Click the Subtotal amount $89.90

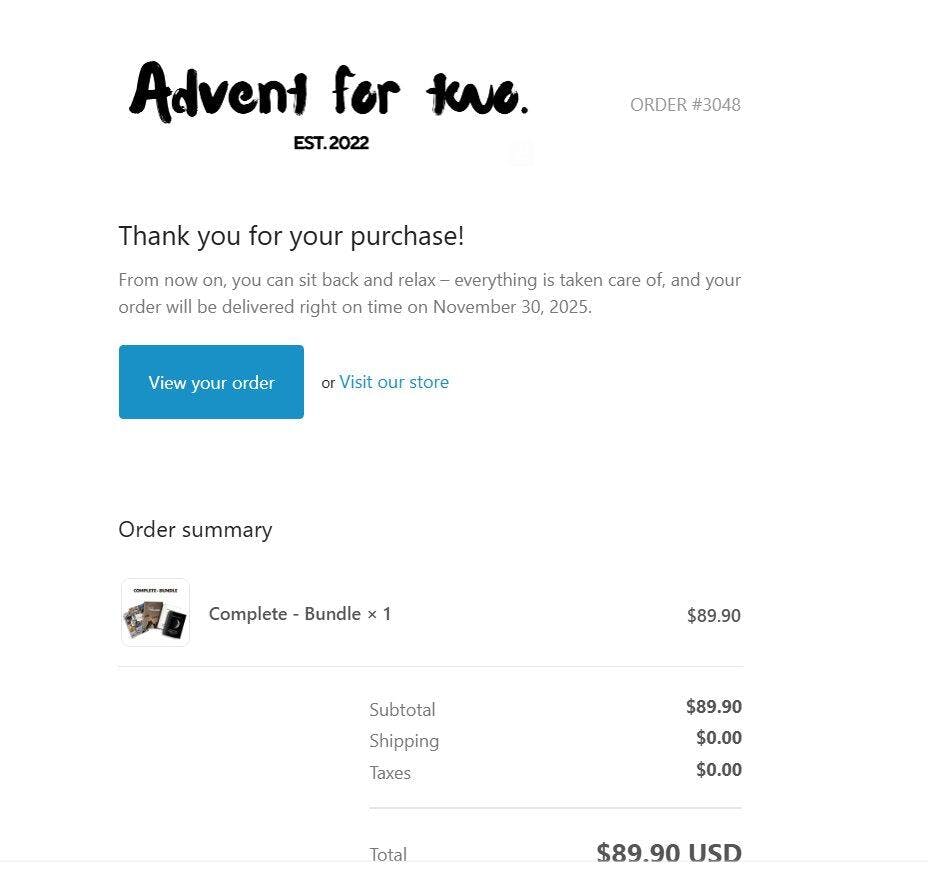pos(713,707)
